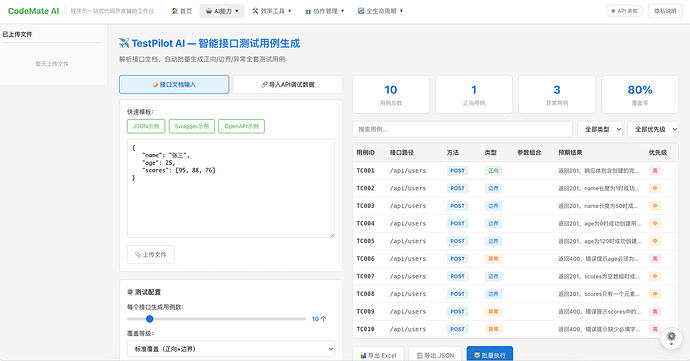
Task: Click the 异常 type tag in TC006
Action: (493, 258)
